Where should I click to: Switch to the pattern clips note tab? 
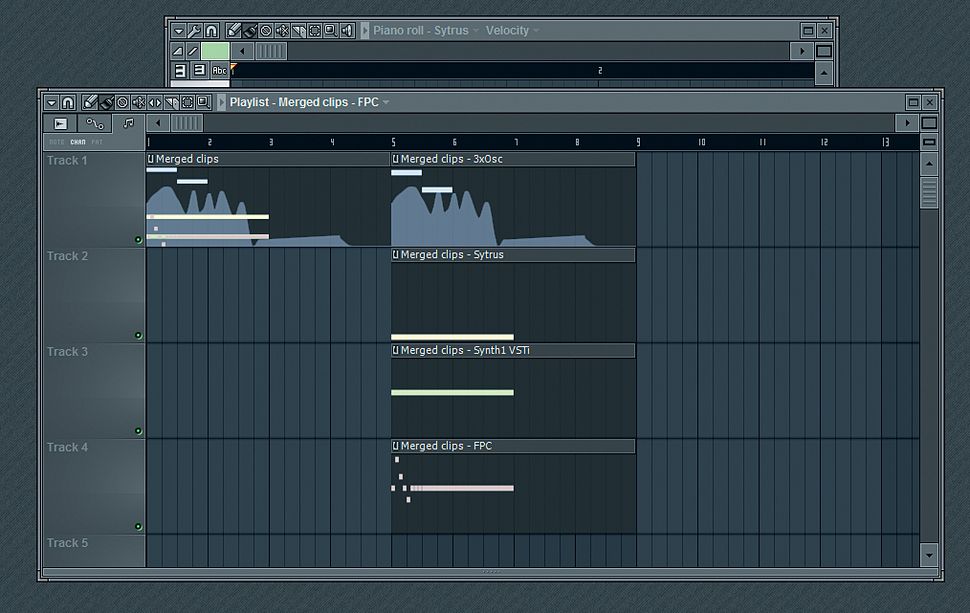[x=128, y=124]
